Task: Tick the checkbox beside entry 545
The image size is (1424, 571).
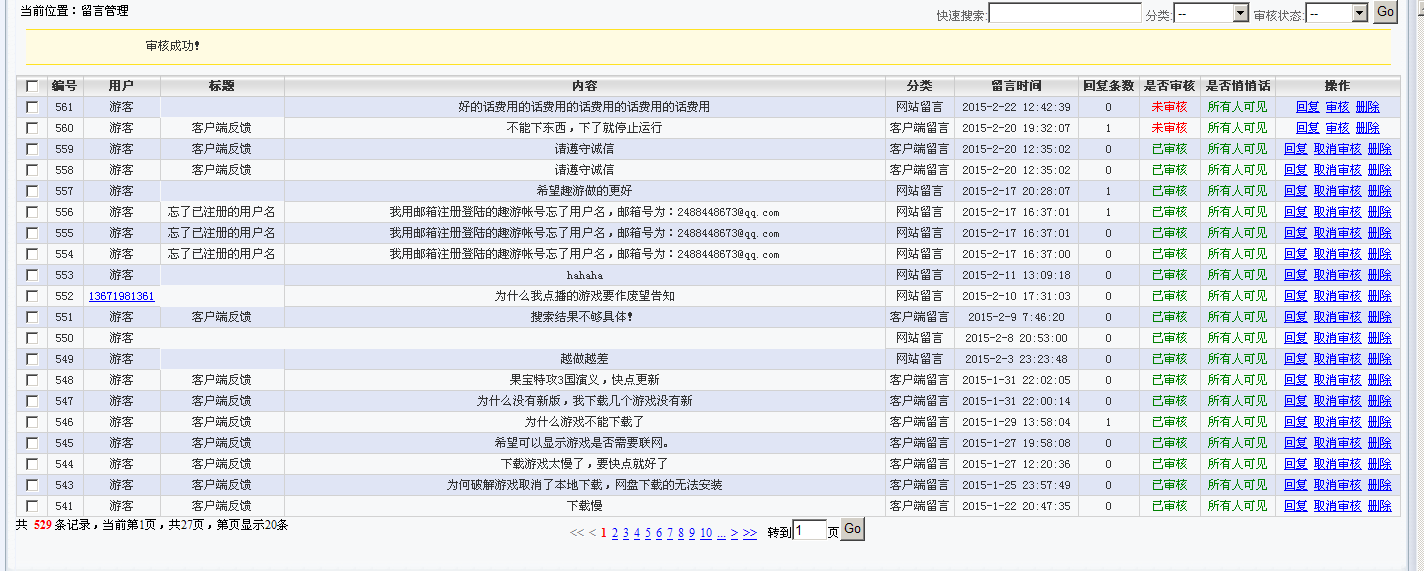Action: point(33,443)
